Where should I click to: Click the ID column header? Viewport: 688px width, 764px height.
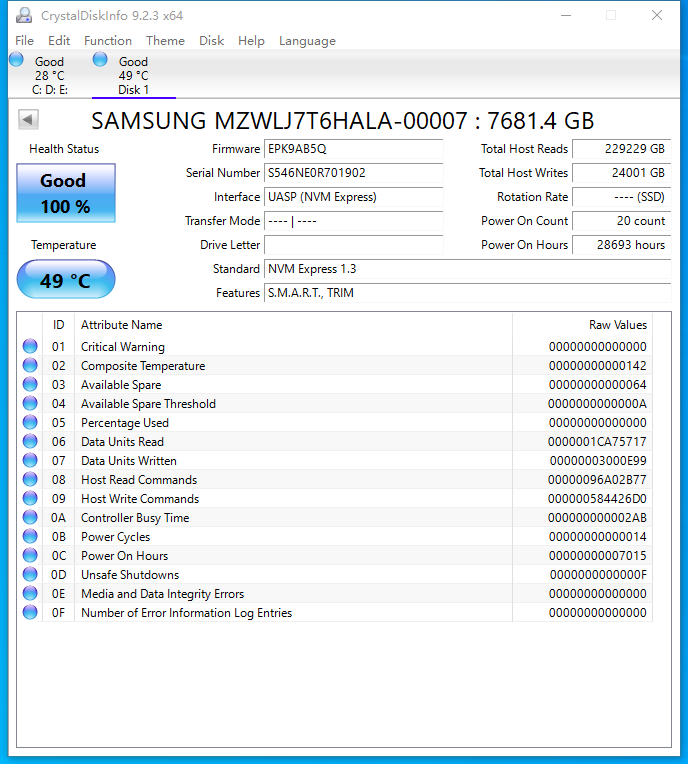click(x=58, y=325)
